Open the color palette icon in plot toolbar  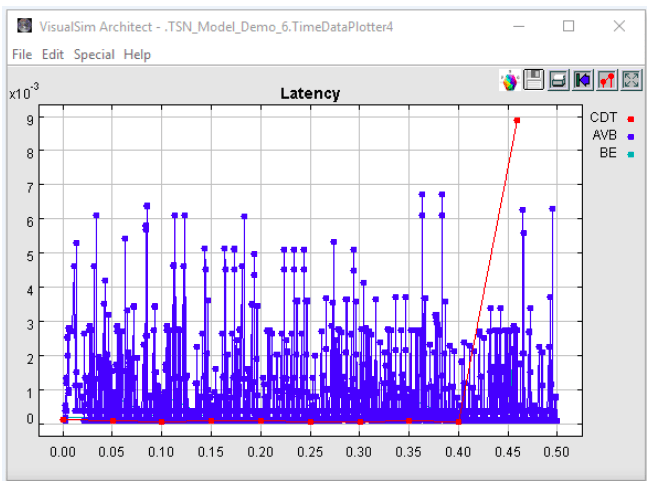tap(509, 80)
